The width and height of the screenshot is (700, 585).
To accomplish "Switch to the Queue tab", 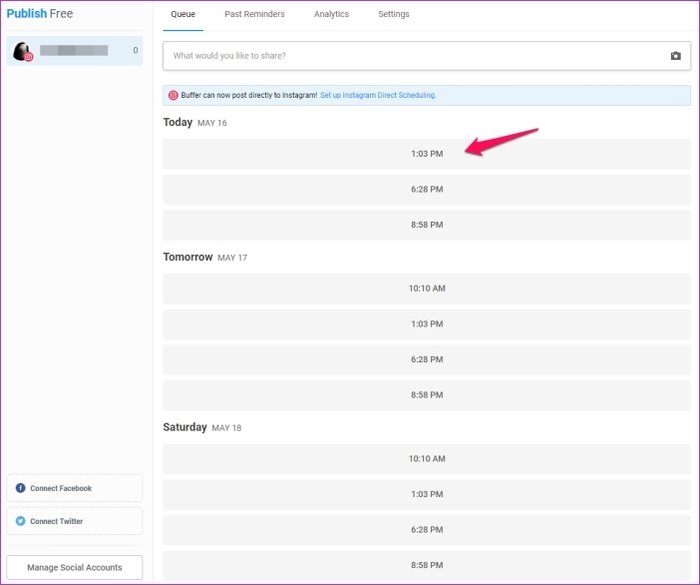I will point(183,14).
